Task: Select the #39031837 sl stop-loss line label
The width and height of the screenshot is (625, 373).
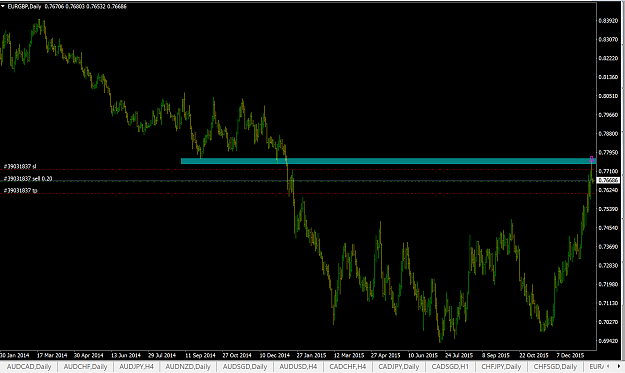Action: (x=20, y=166)
